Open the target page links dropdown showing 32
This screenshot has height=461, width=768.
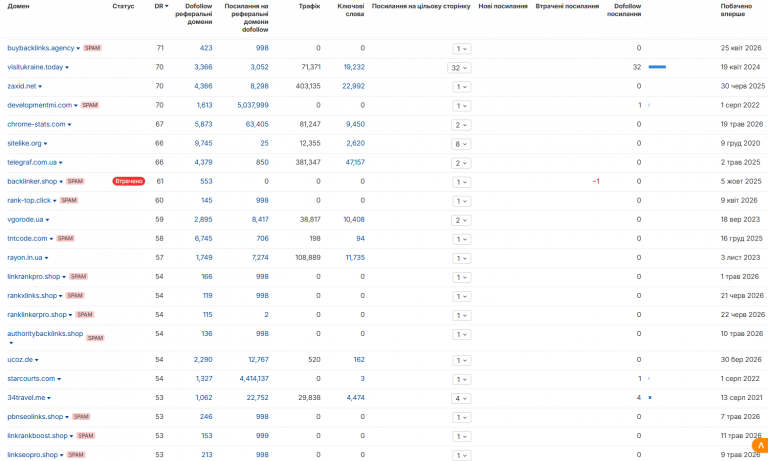pos(459,68)
